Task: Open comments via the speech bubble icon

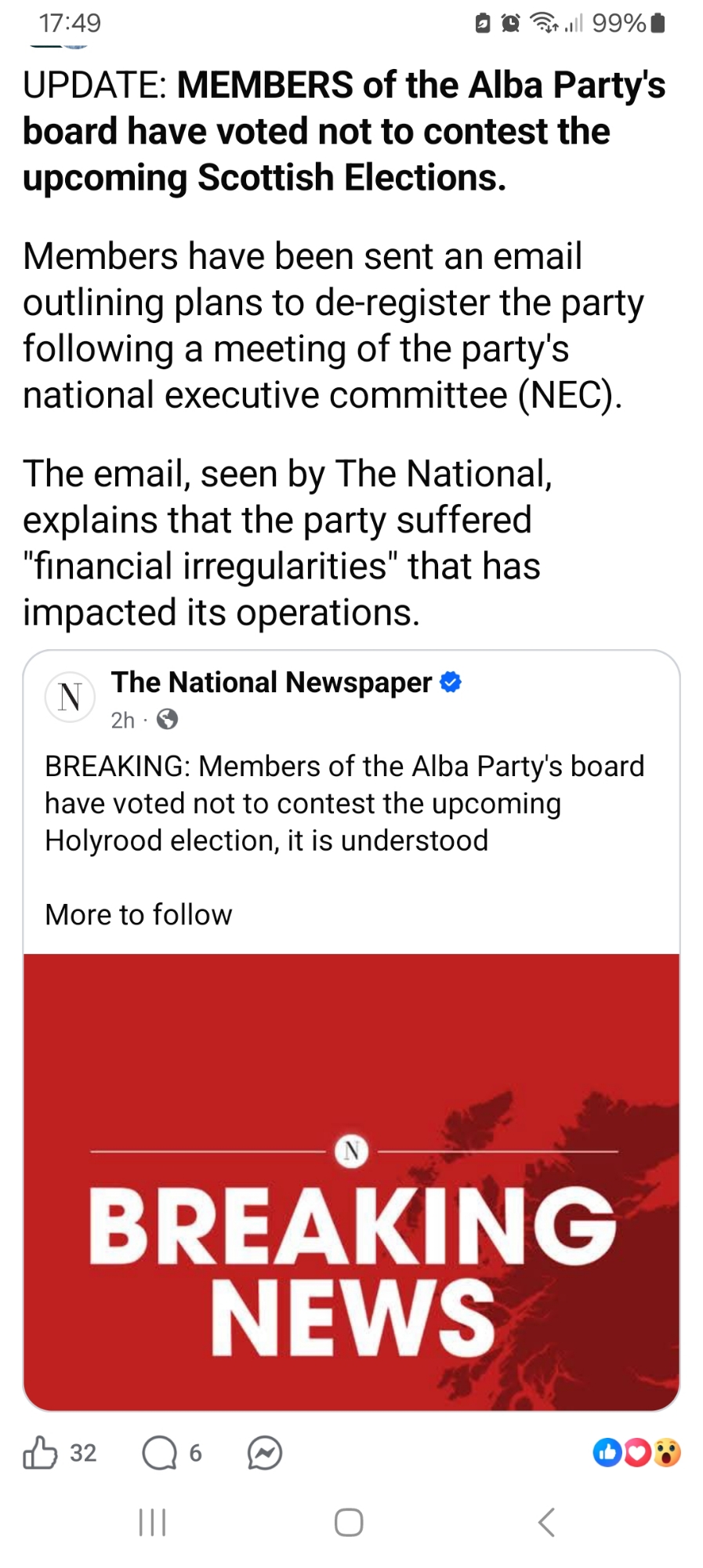Action: [x=158, y=1454]
